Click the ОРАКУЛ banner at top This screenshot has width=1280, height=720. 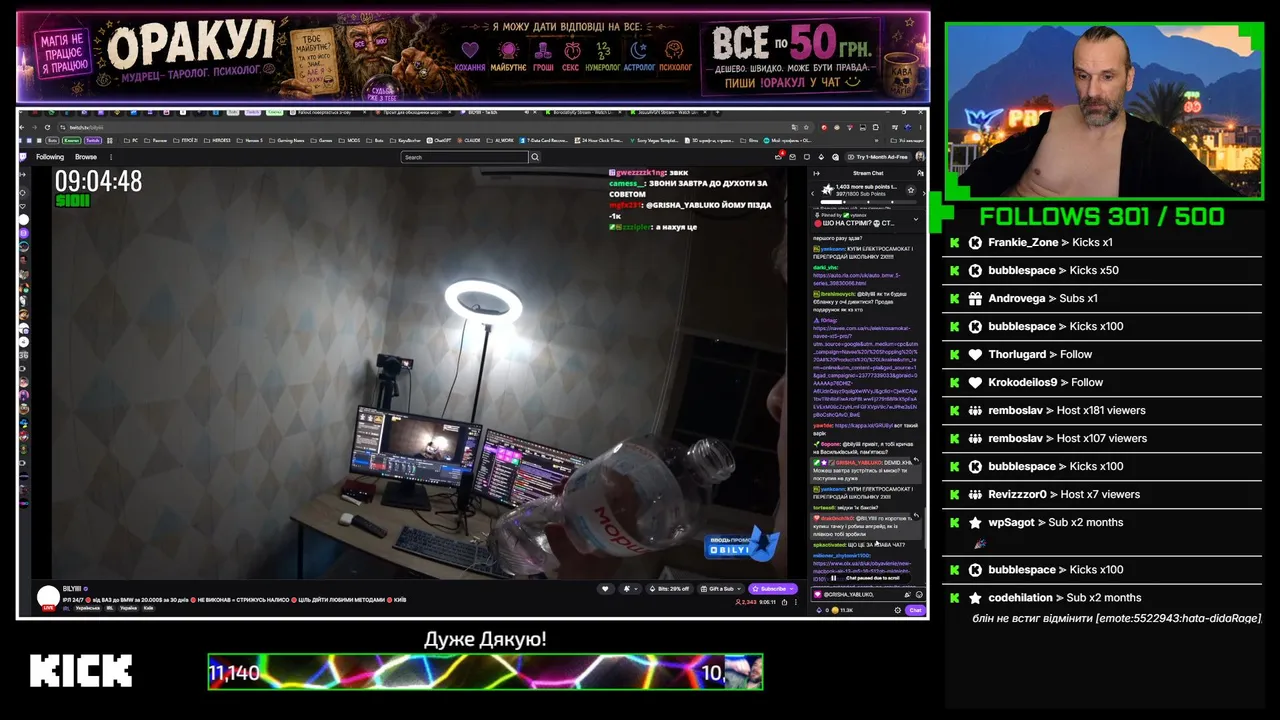coord(473,56)
